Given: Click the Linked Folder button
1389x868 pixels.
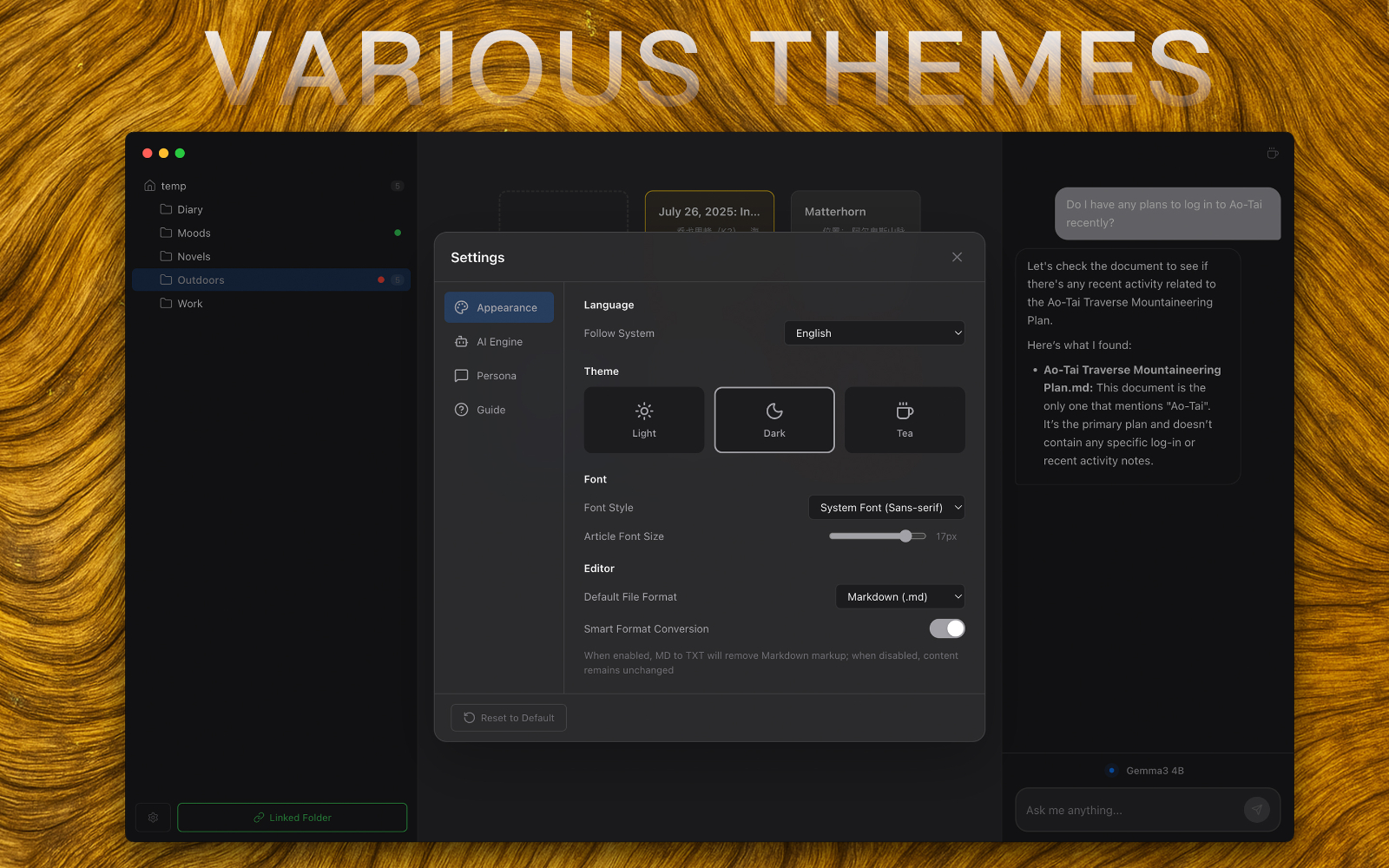Looking at the screenshot, I should (292, 818).
